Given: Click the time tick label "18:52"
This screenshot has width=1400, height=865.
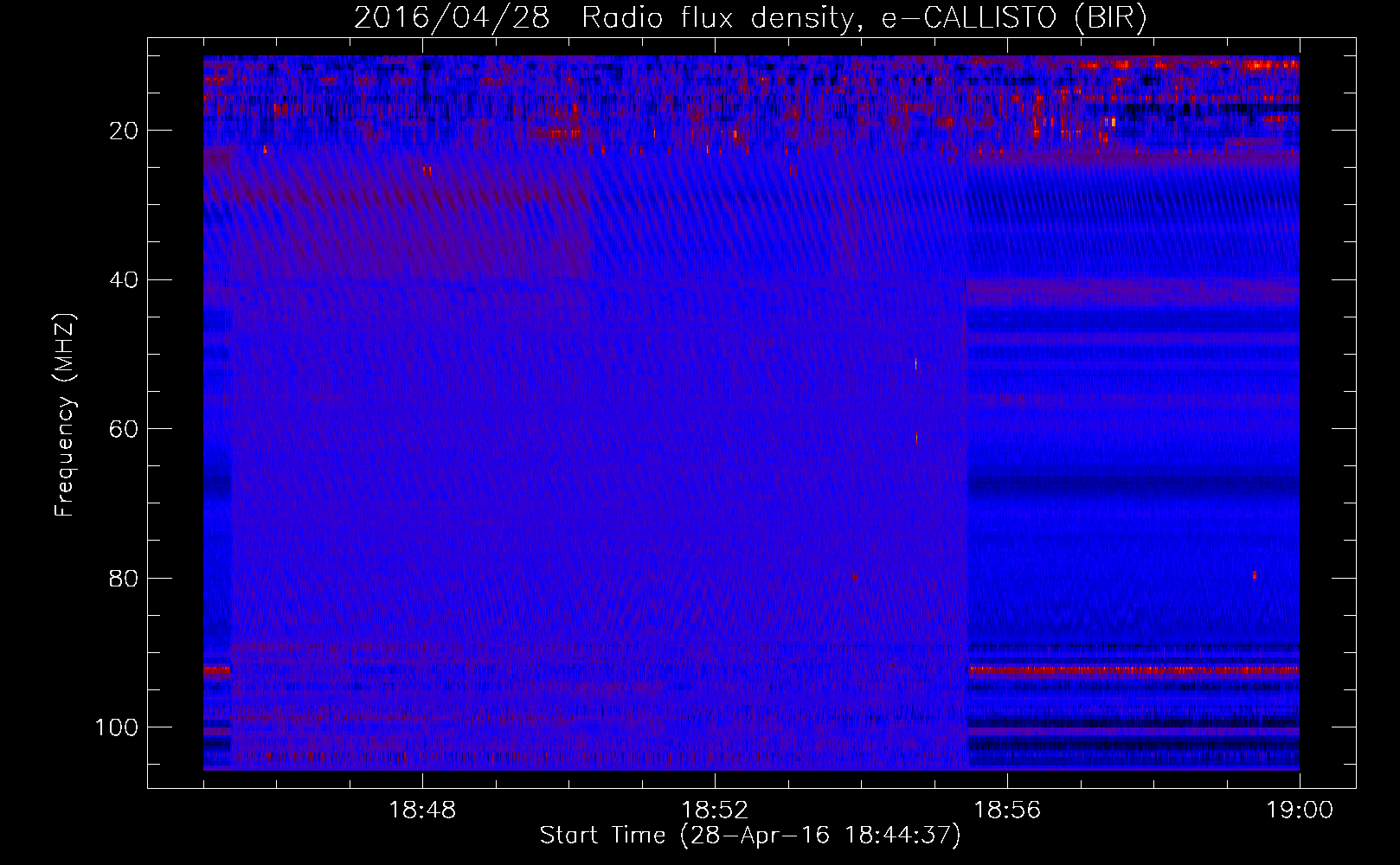Looking at the screenshot, I should click(x=715, y=811).
